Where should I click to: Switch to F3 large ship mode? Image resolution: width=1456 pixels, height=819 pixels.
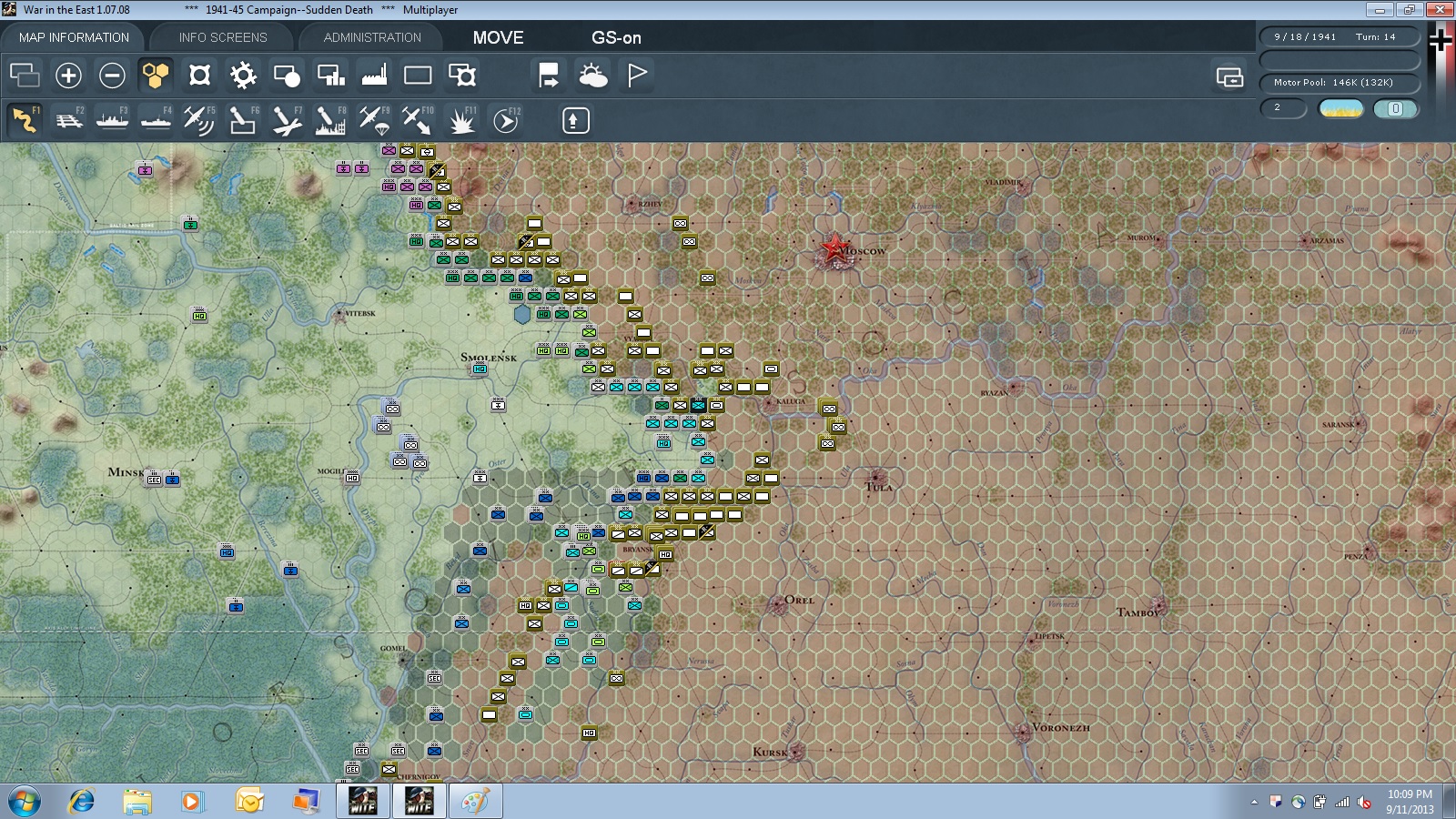point(112,119)
